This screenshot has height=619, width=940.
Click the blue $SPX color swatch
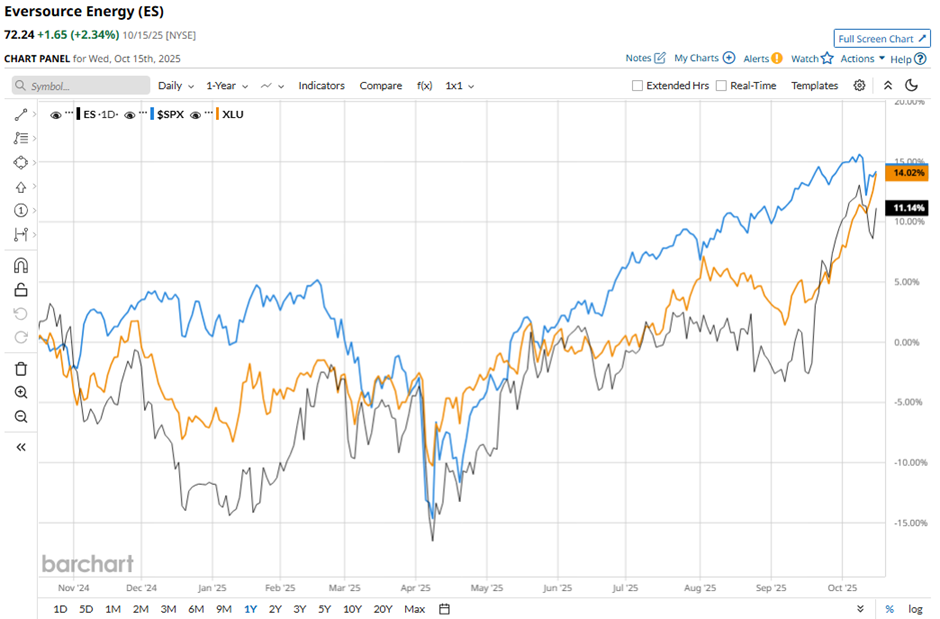[x=152, y=114]
